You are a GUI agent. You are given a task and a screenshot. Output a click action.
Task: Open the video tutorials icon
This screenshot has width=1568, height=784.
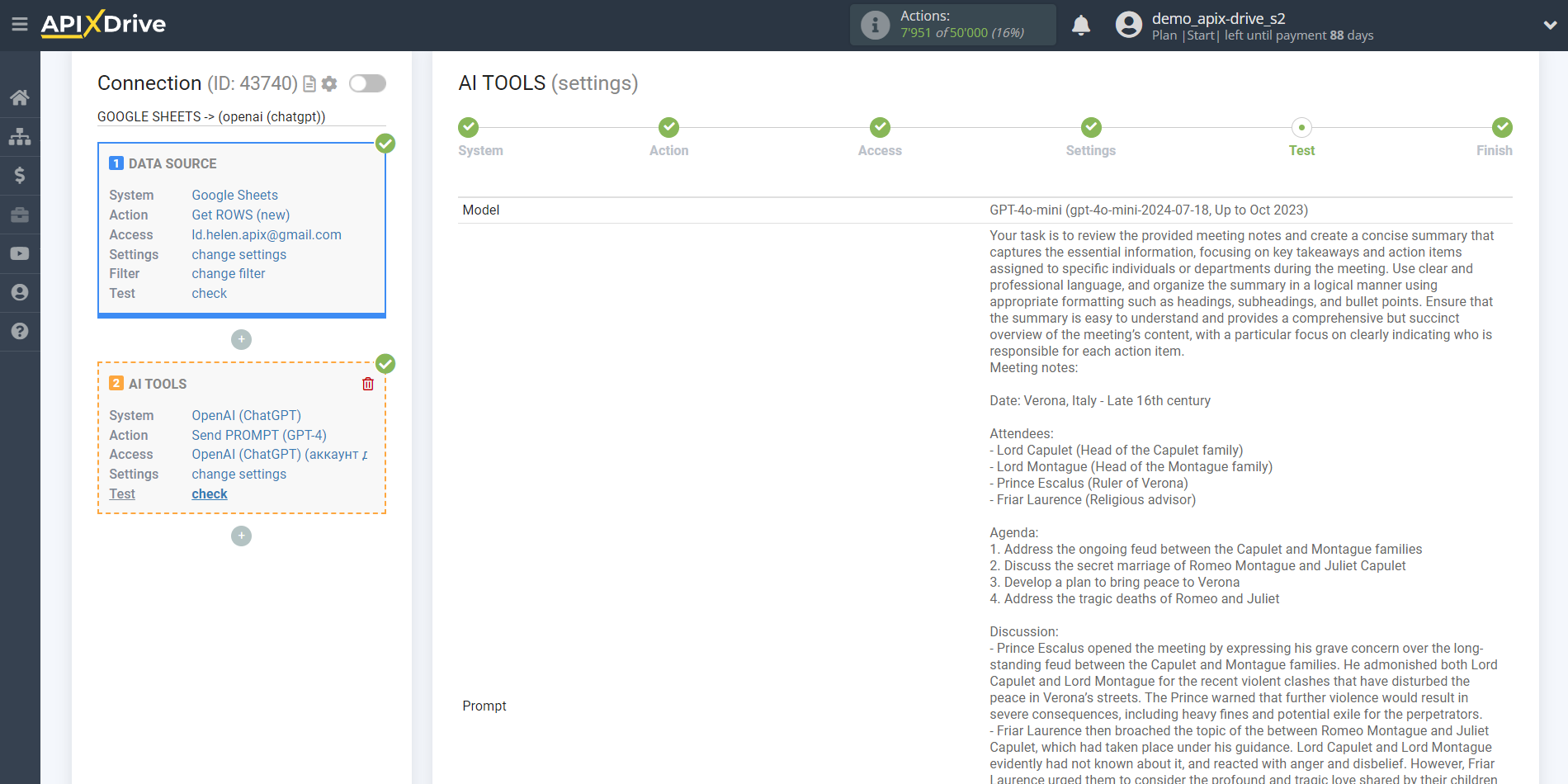(20, 253)
